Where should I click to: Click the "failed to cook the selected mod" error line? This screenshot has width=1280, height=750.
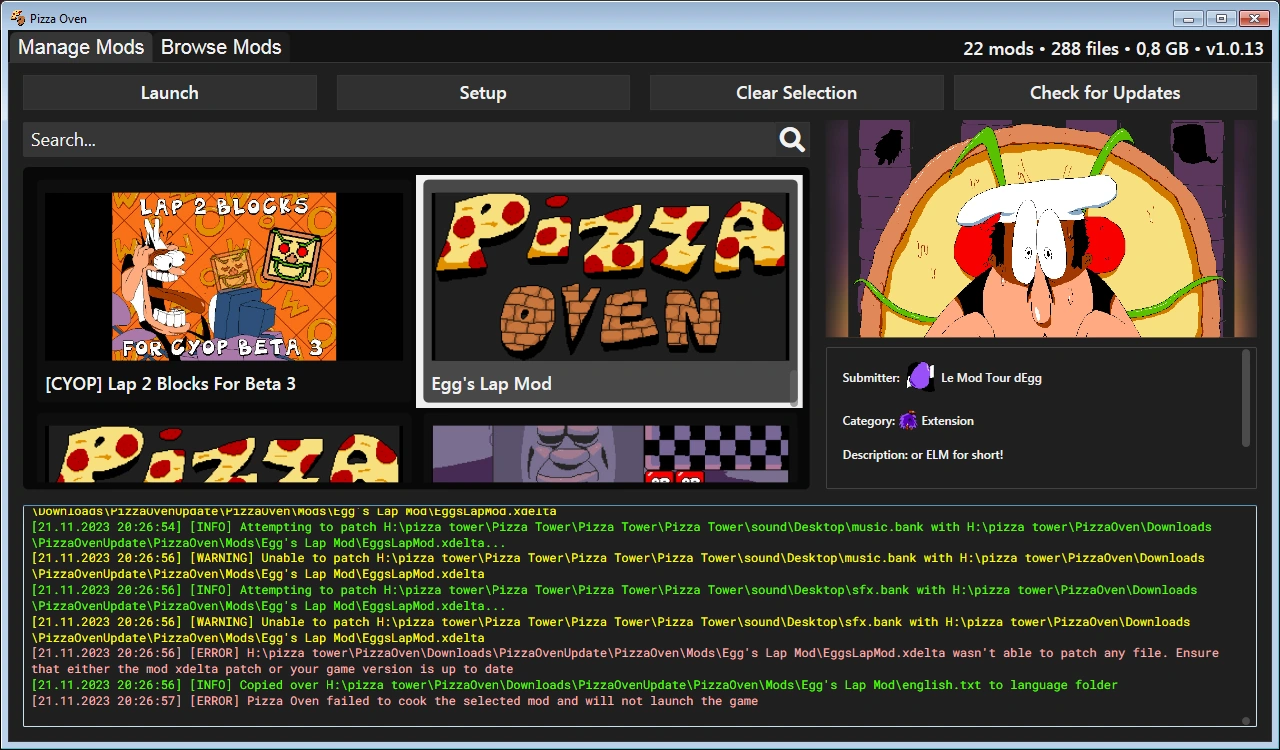[x=395, y=701]
